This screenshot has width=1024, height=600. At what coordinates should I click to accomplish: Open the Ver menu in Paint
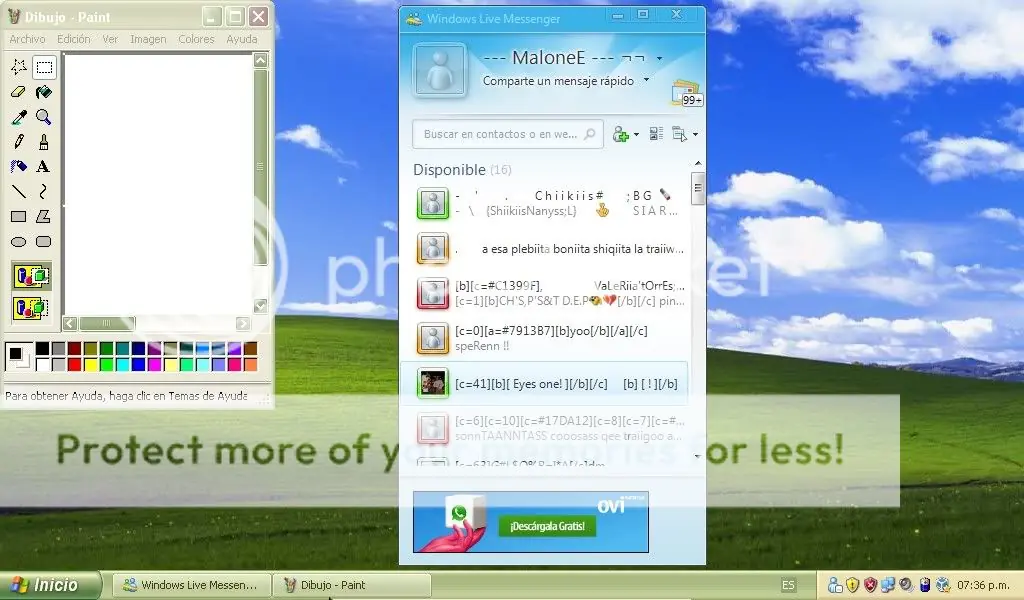click(110, 39)
